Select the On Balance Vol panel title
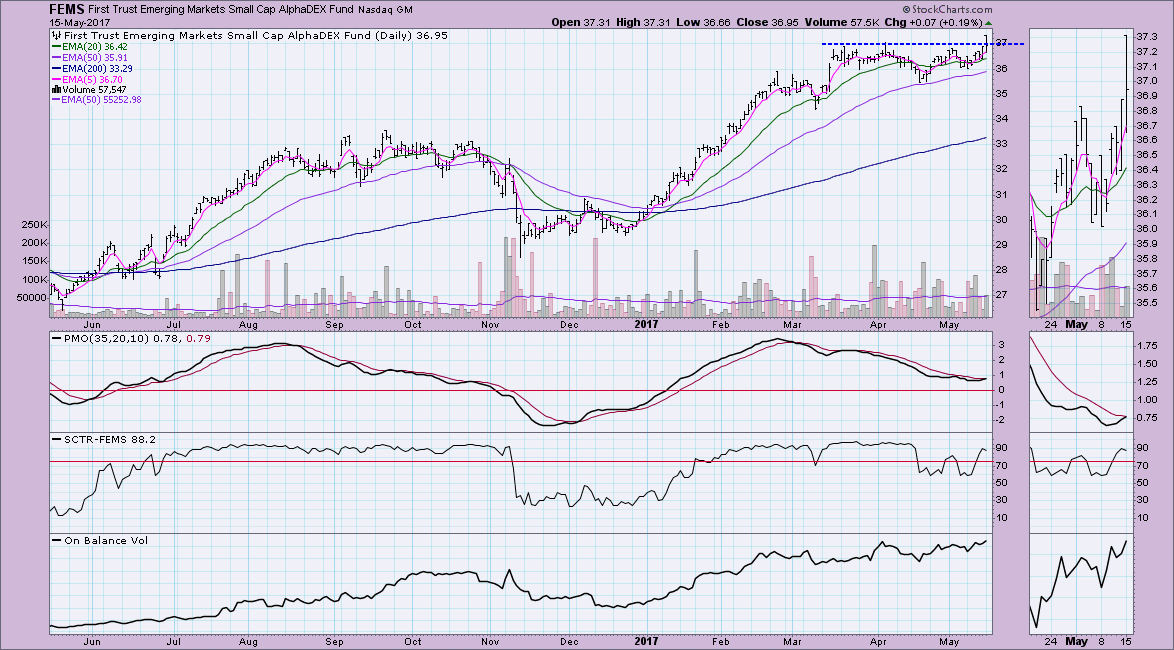The width and height of the screenshot is (1174, 650). pyautogui.click(x=99, y=540)
